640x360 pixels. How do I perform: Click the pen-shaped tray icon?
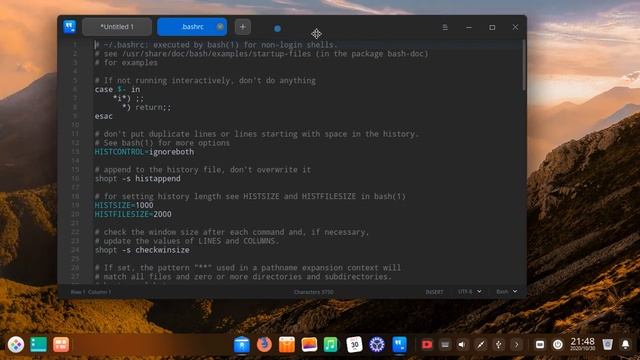click(x=481, y=344)
